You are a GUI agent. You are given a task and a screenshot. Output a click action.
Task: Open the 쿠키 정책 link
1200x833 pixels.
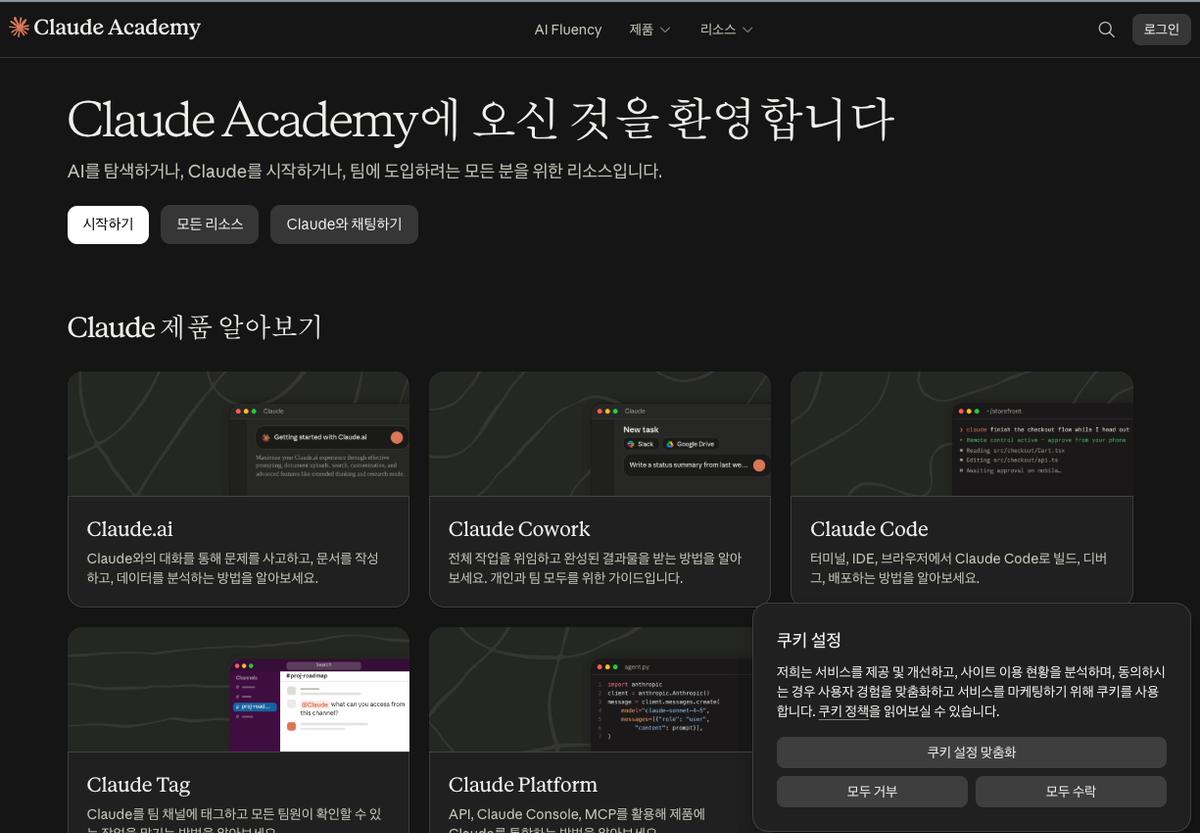click(843, 711)
